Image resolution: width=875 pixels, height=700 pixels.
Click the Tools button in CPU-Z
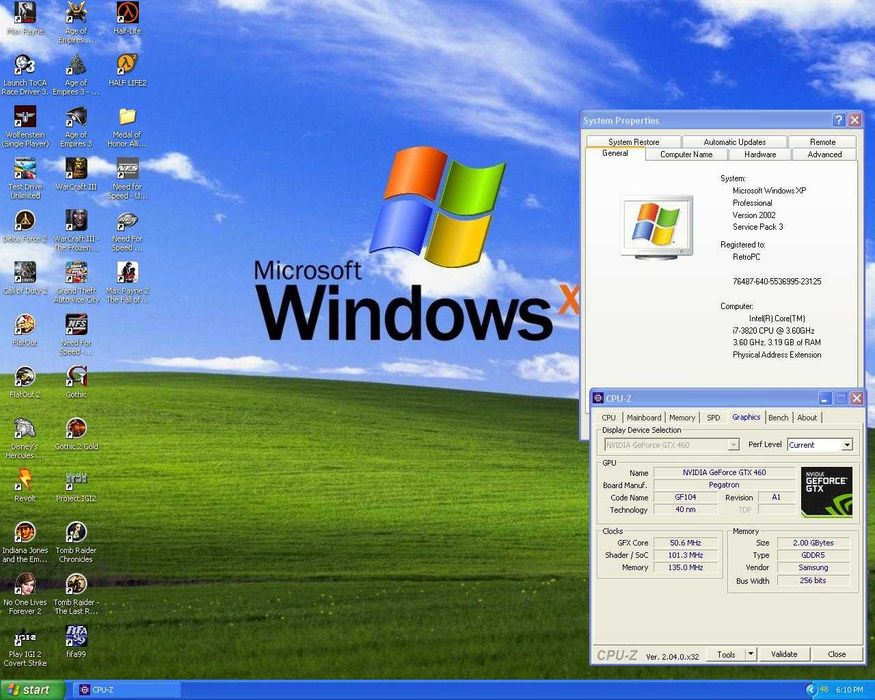726,654
